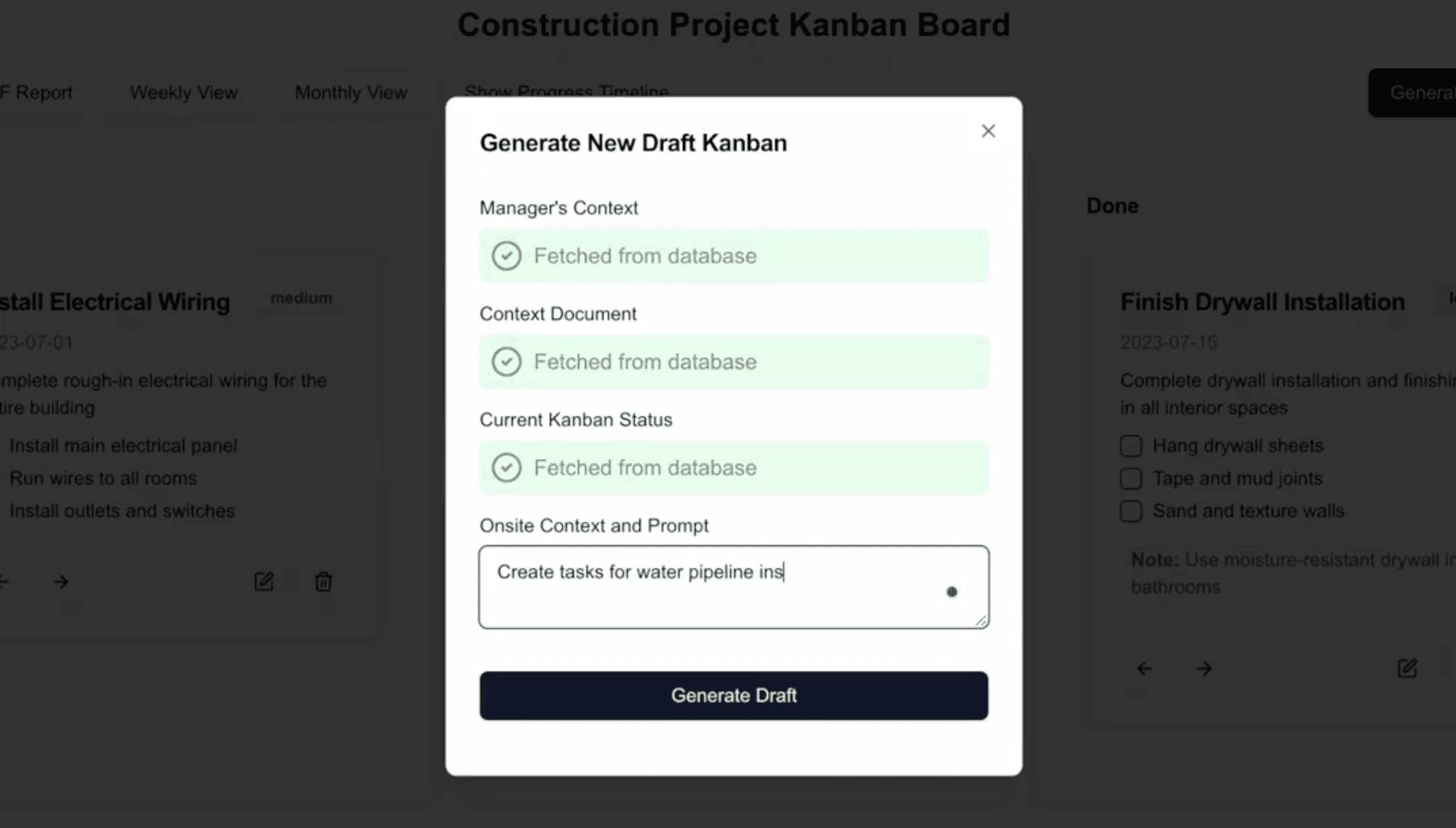
Task: Select the PDF Report tab
Action: [x=36, y=92]
